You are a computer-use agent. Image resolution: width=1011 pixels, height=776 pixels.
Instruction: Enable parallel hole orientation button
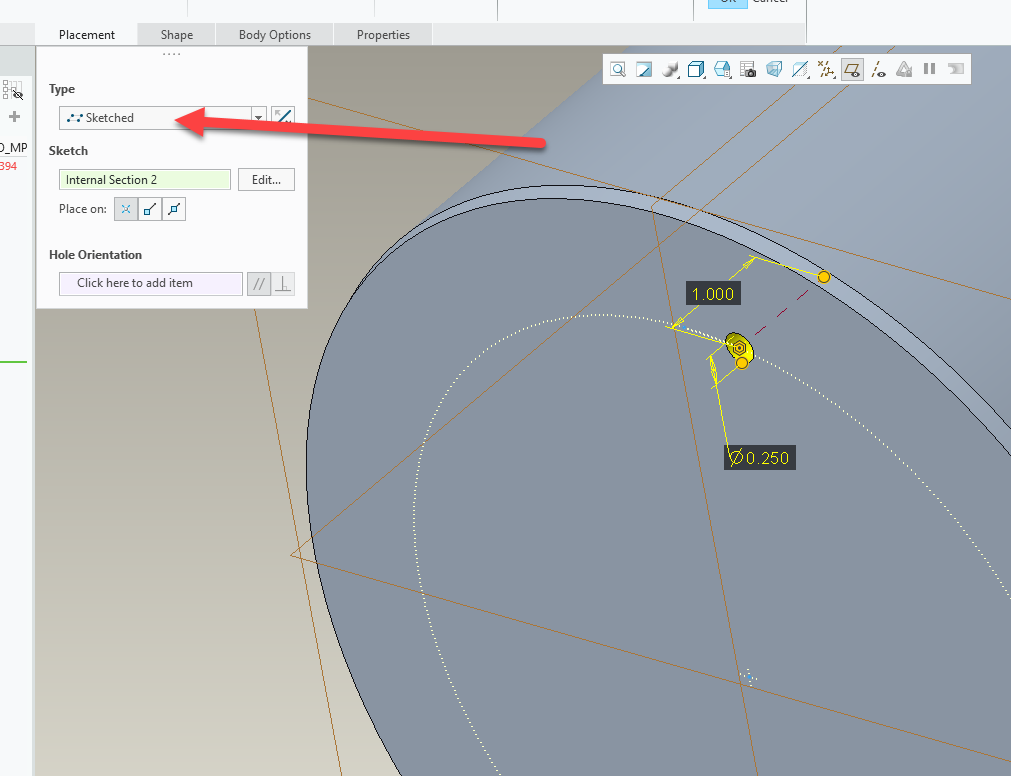click(259, 284)
